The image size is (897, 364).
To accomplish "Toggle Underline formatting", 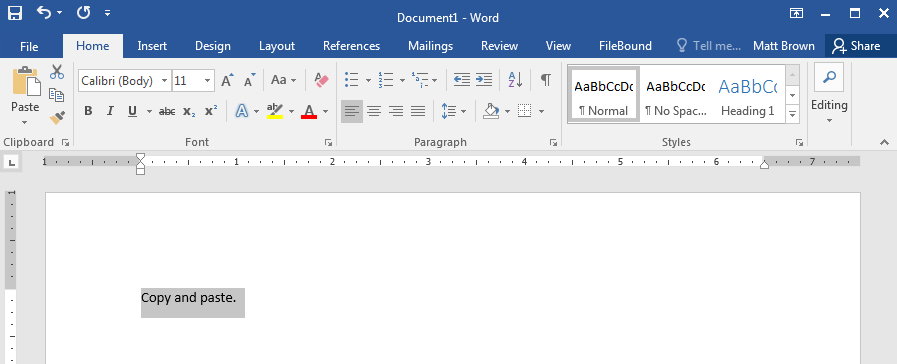I will click(132, 111).
